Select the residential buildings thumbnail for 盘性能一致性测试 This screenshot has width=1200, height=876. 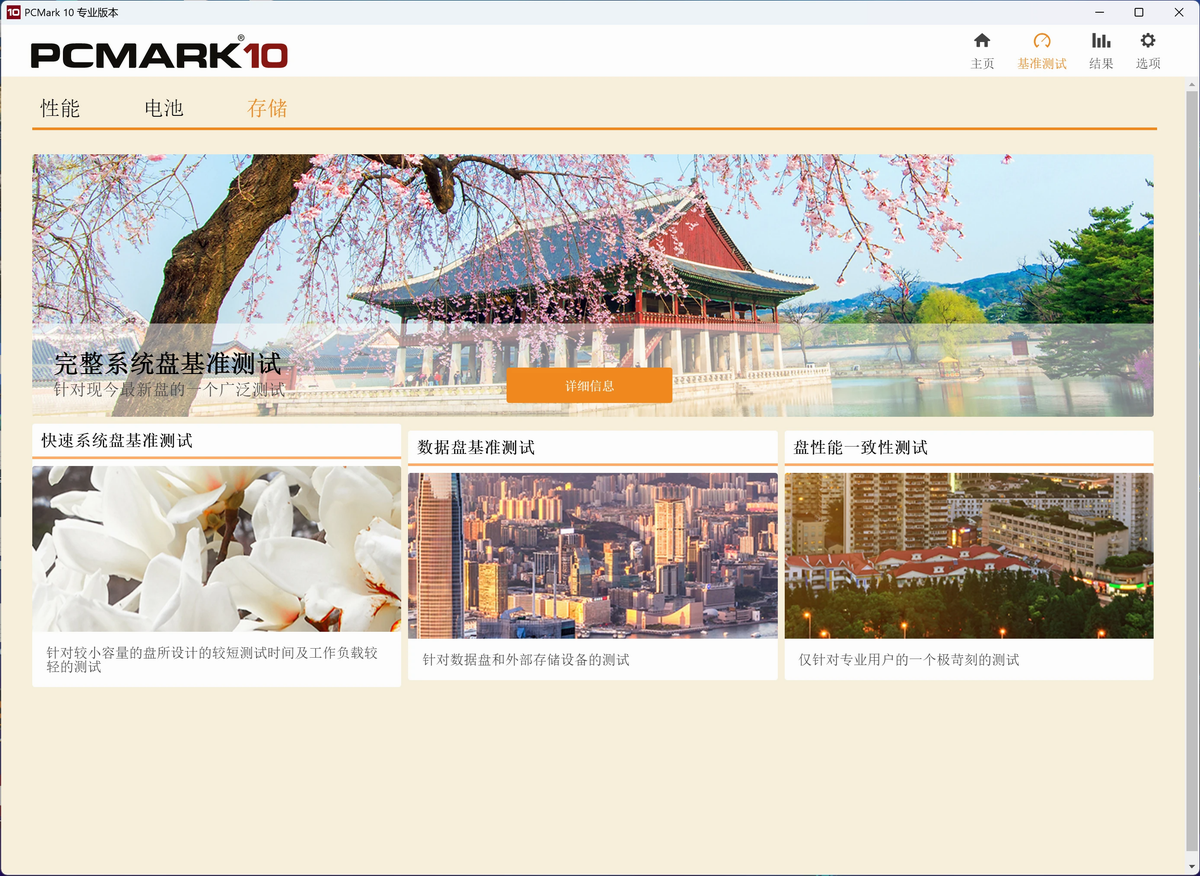coord(969,556)
